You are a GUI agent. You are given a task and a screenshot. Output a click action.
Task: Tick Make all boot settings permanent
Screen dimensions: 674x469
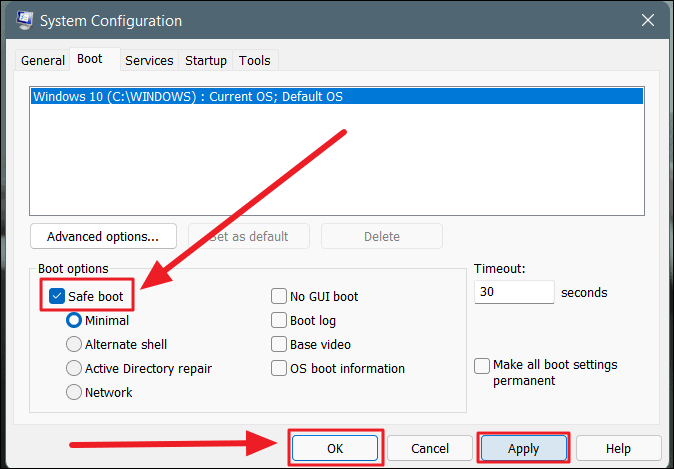pos(482,366)
